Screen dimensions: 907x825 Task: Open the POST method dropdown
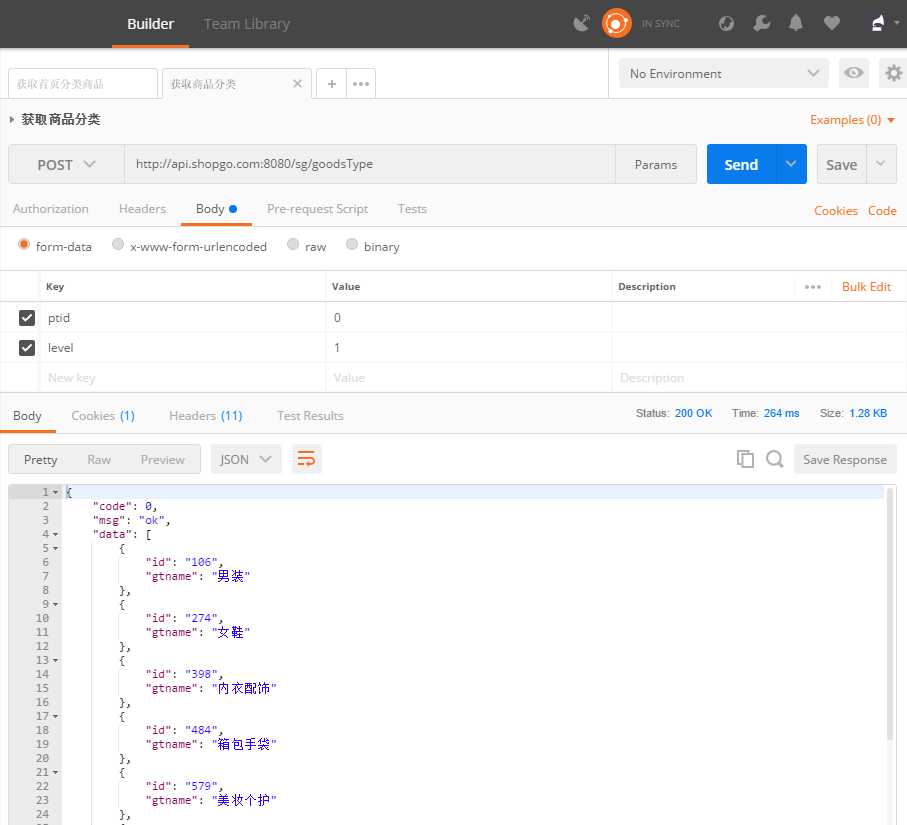67,165
